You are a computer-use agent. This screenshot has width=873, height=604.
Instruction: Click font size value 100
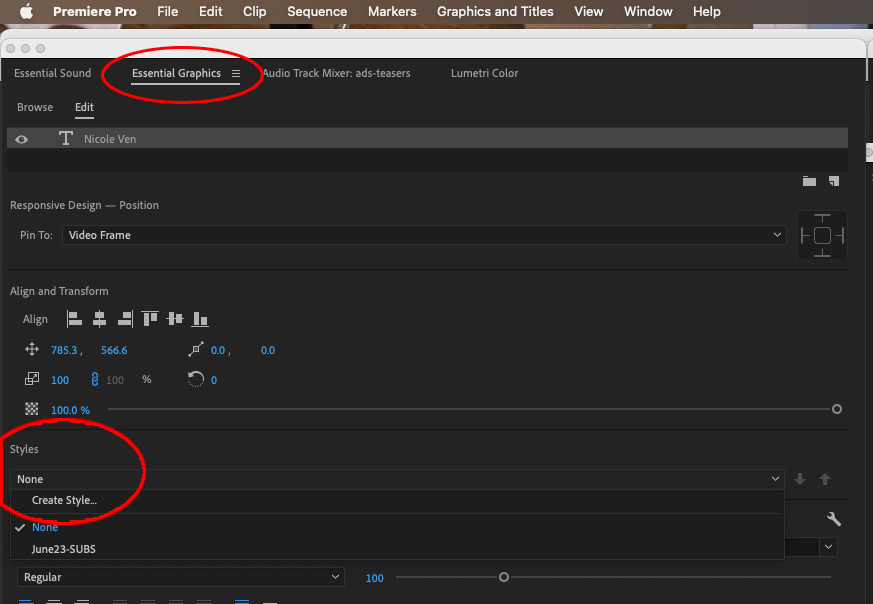[375, 578]
